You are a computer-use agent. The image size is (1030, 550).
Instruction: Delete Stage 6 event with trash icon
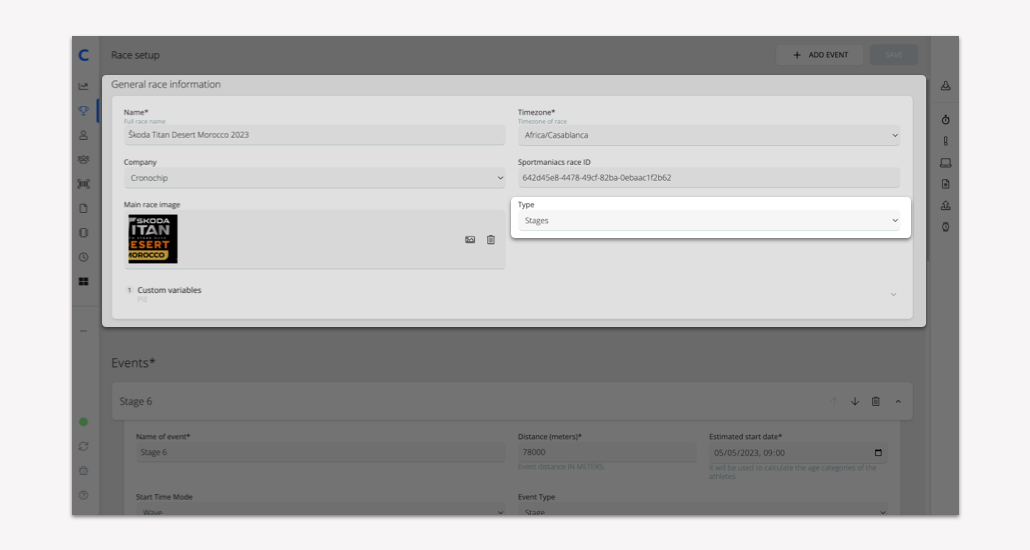[876, 401]
